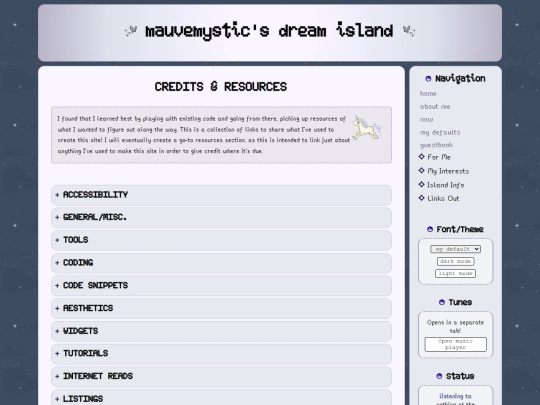Expand the Accessibility section
Viewport: 540px width, 405px height.
[221, 195]
